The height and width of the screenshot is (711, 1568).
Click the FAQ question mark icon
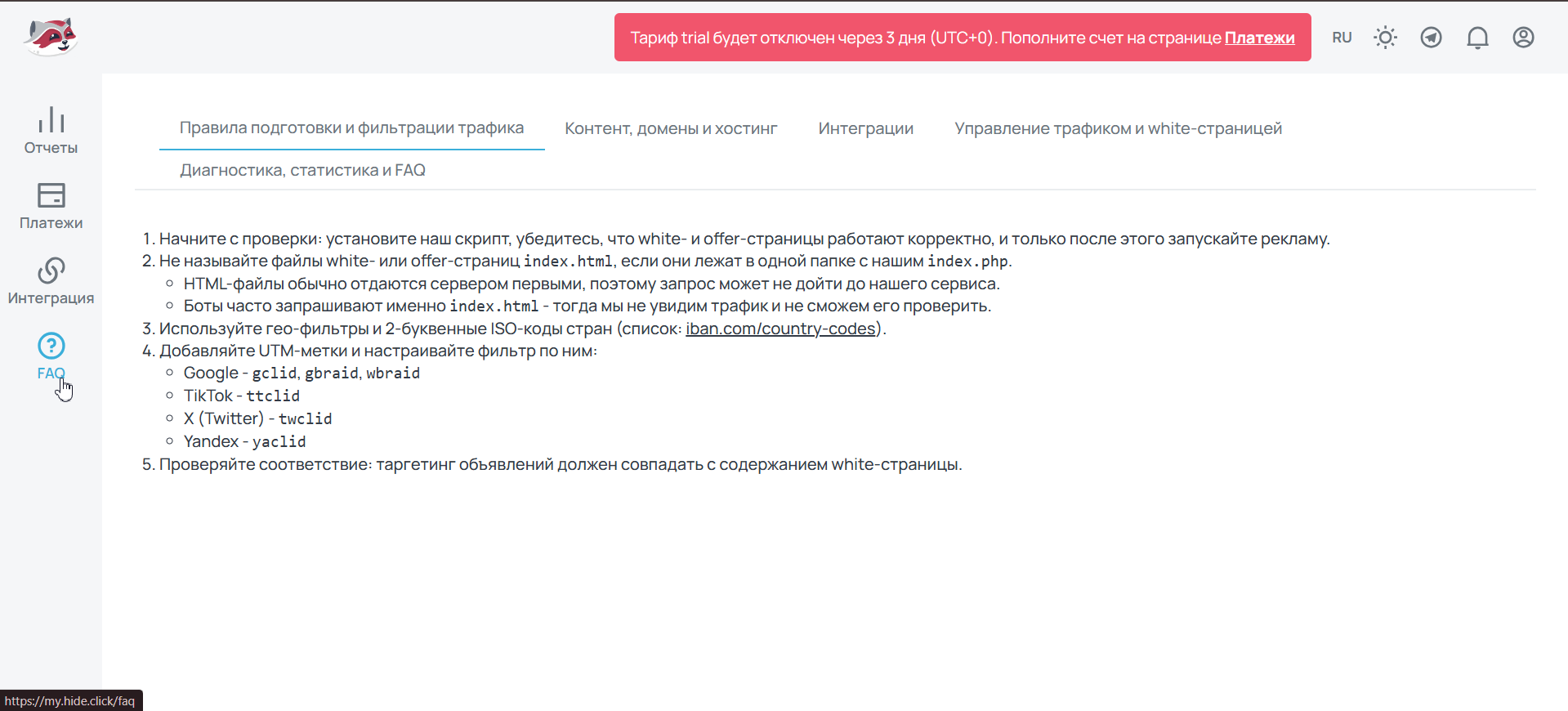pyautogui.click(x=51, y=346)
